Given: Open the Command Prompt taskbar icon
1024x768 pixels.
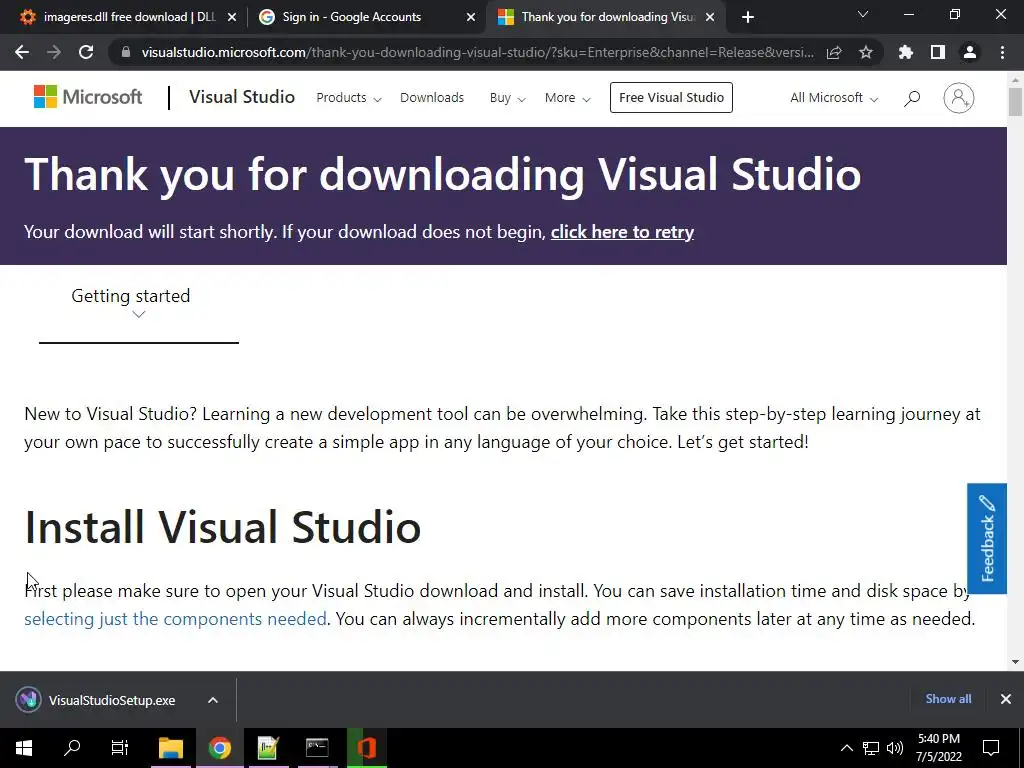Looking at the screenshot, I should (x=317, y=748).
